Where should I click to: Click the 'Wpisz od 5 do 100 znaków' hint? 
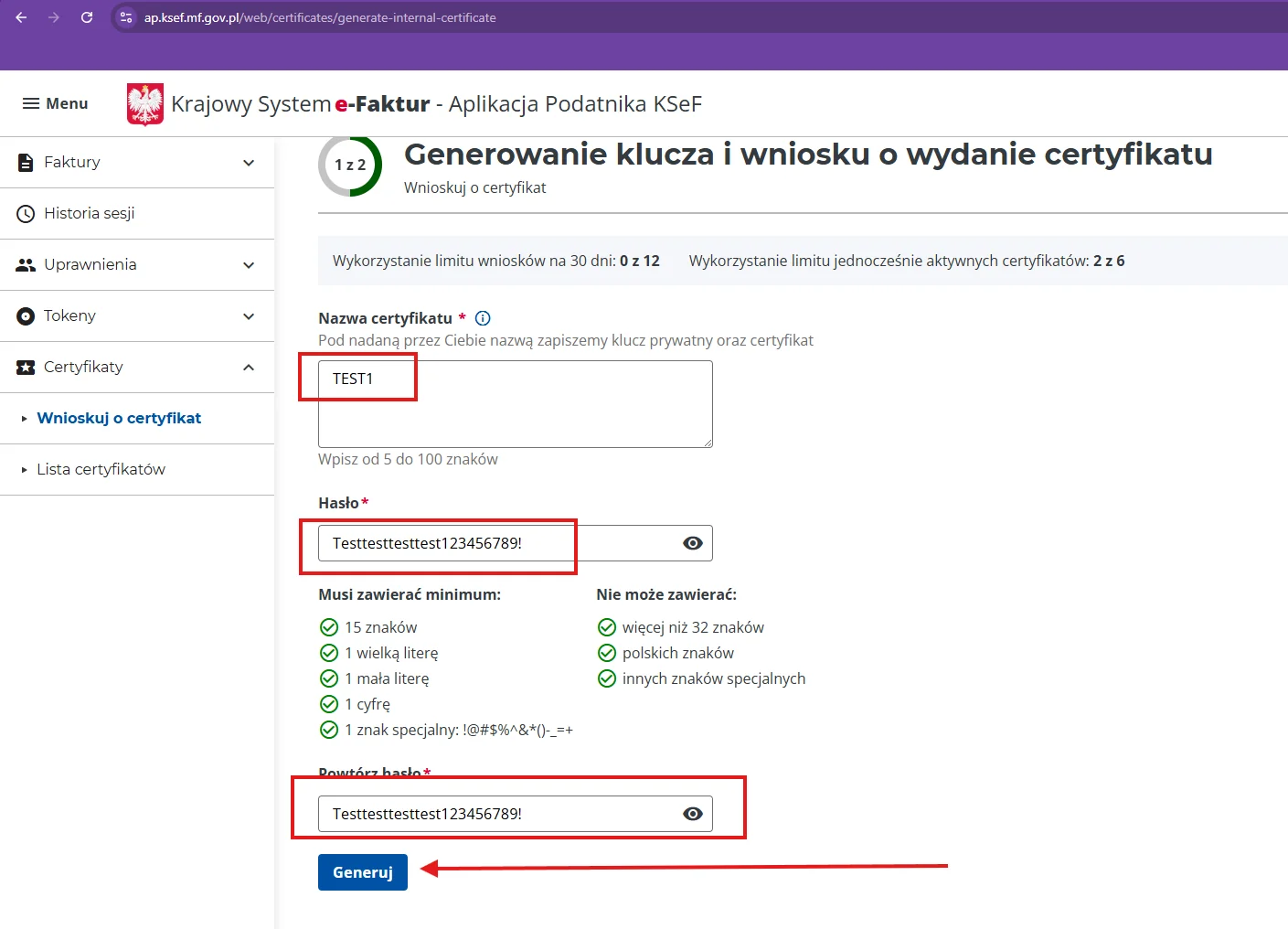tap(408, 459)
